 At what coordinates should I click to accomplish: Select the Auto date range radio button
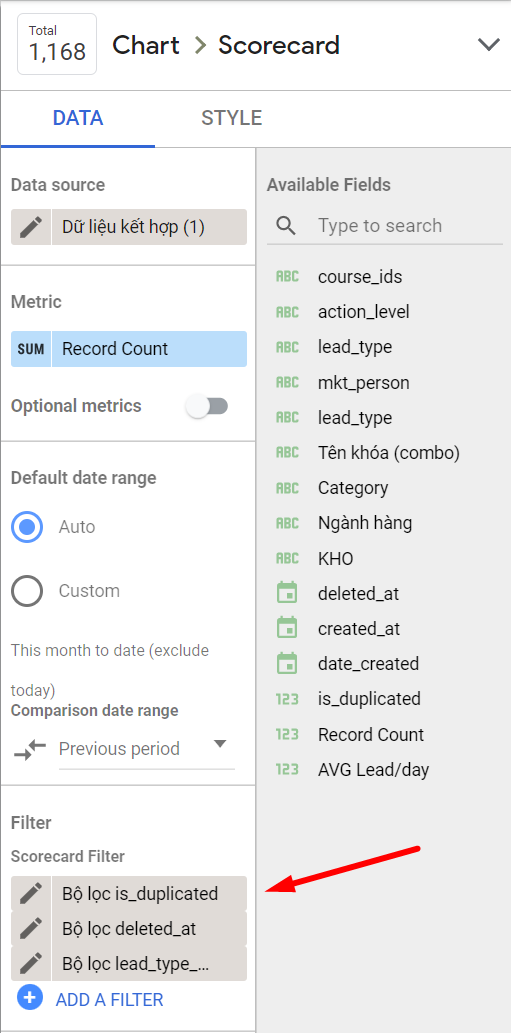point(27,527)
